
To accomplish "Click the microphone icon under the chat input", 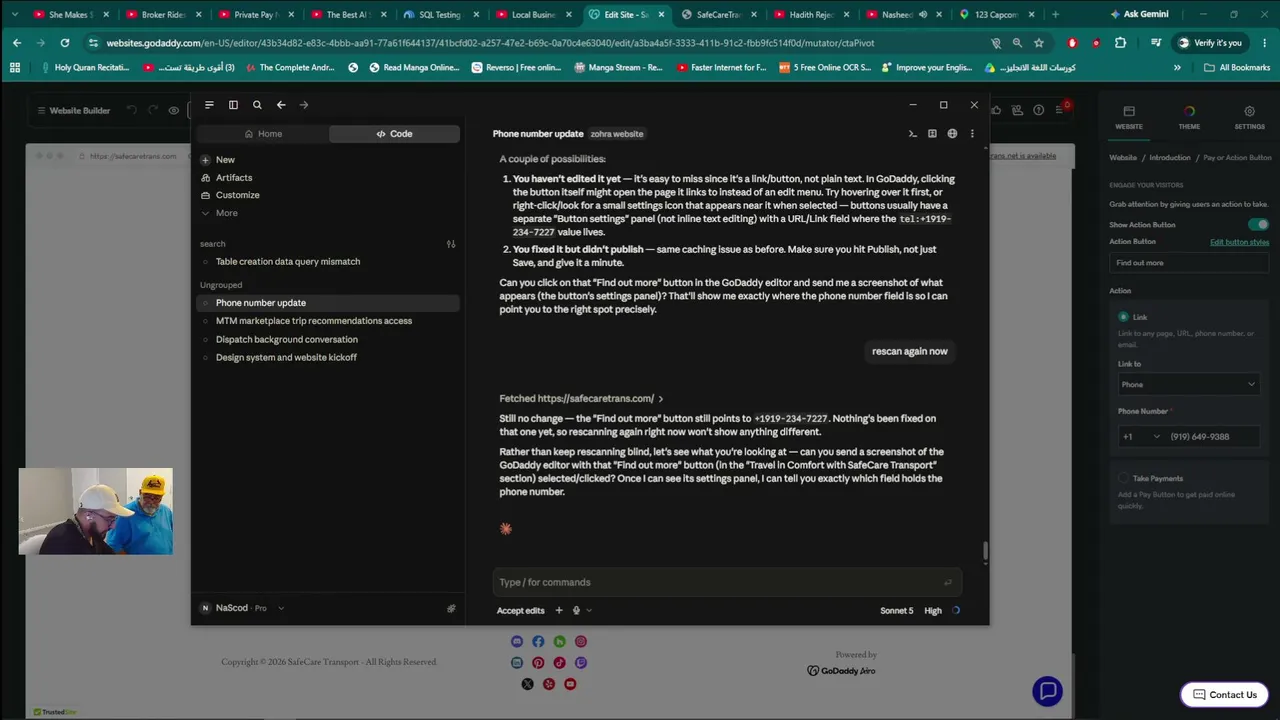I will 576,610.
